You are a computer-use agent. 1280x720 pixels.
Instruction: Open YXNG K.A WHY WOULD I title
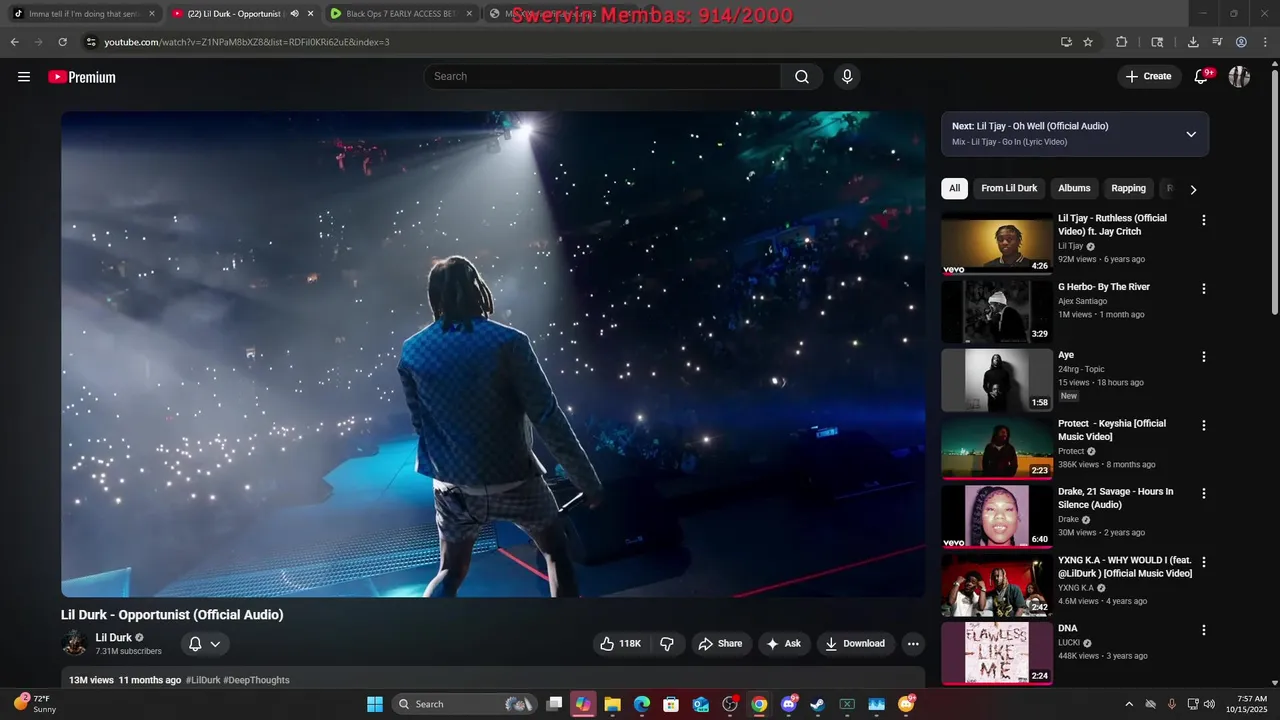point(1125,567)
